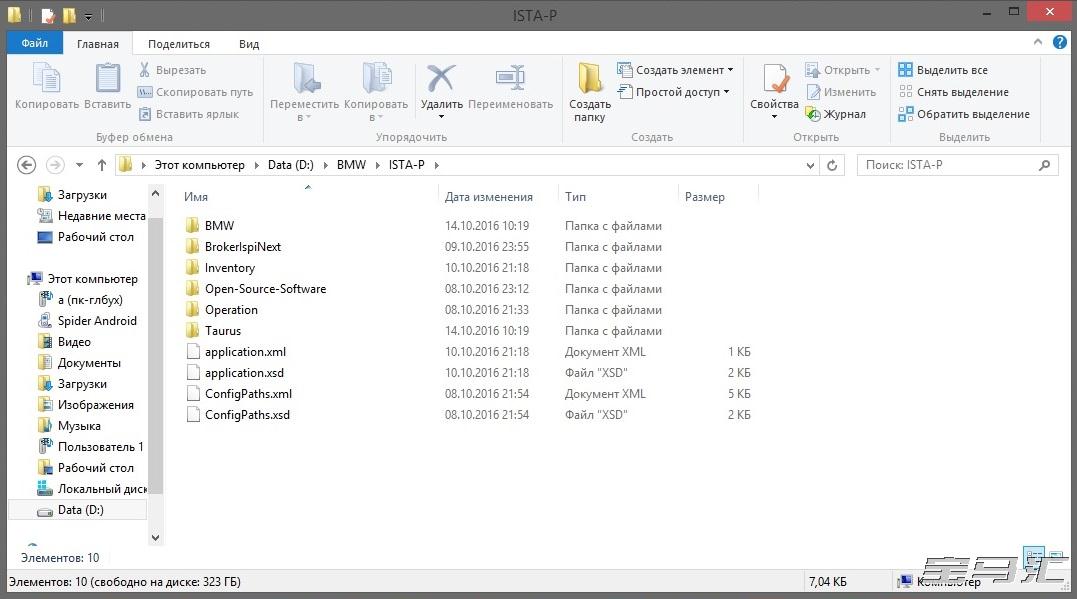The image size is (1077, 599).
Task: Click the Свойства ribbon icon
Action: pos(775,78)
